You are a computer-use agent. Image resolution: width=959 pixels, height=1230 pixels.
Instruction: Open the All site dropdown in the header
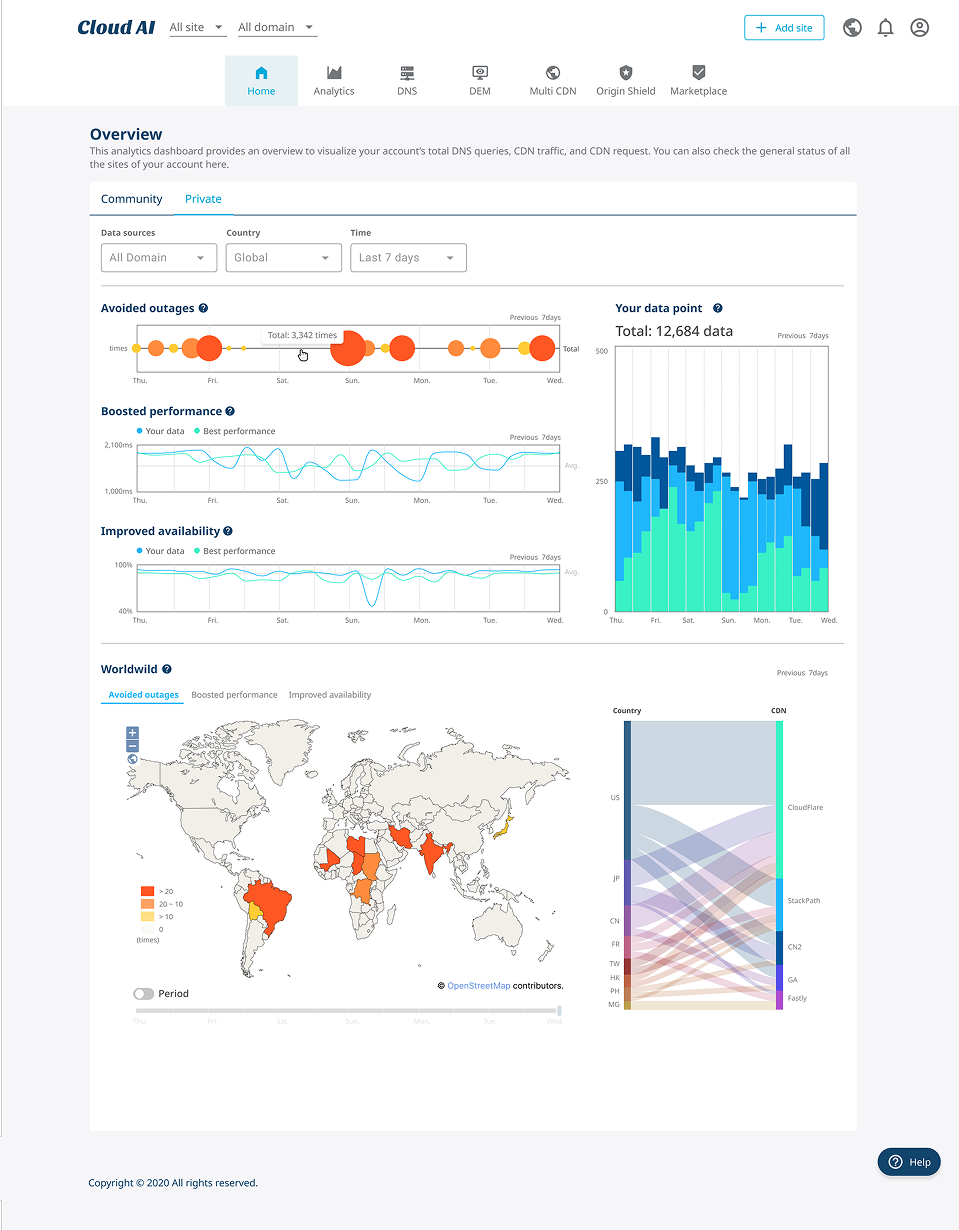coord(196,27)
